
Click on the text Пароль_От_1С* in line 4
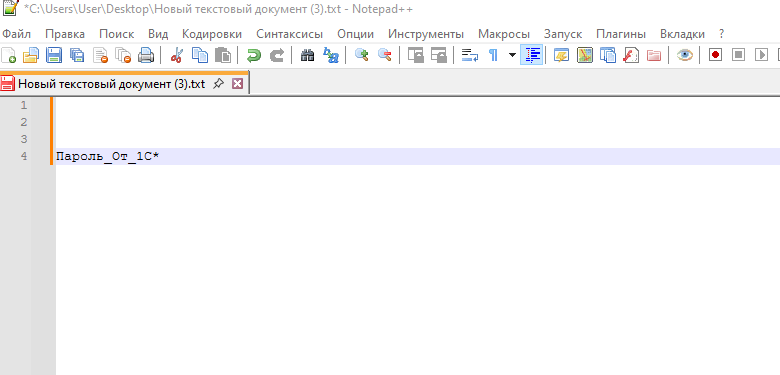pyautogui.click(x=107, y=157)
